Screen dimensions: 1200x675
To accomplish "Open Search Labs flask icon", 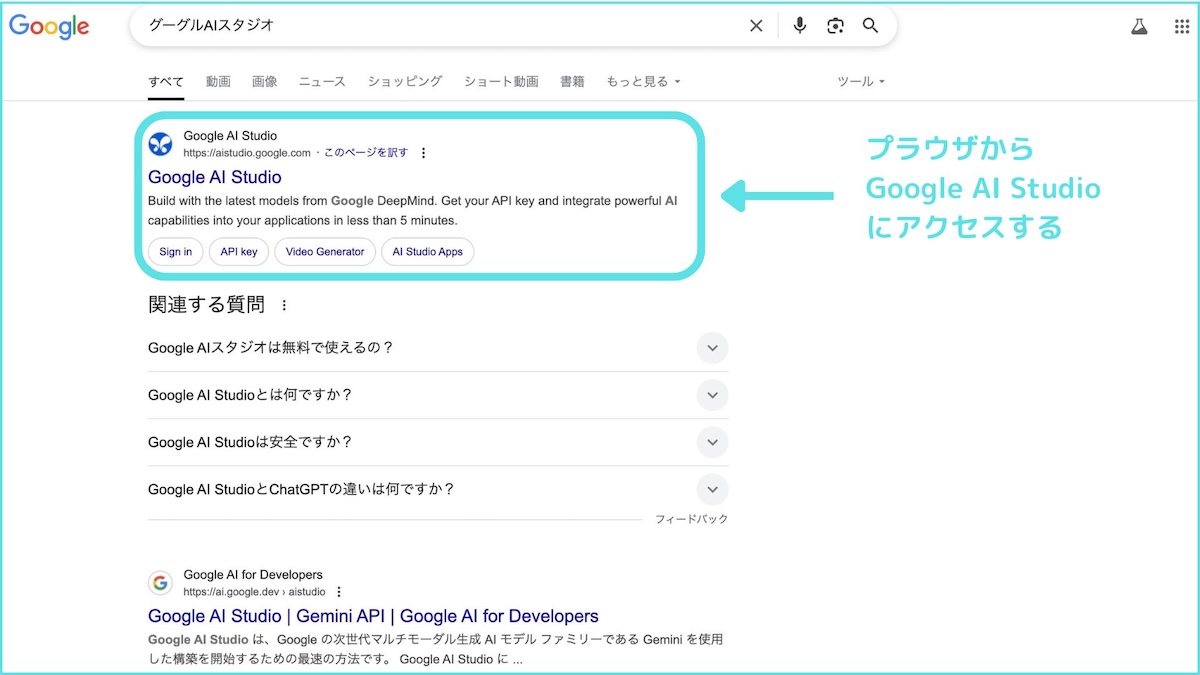I will [x=1139, y=27].
